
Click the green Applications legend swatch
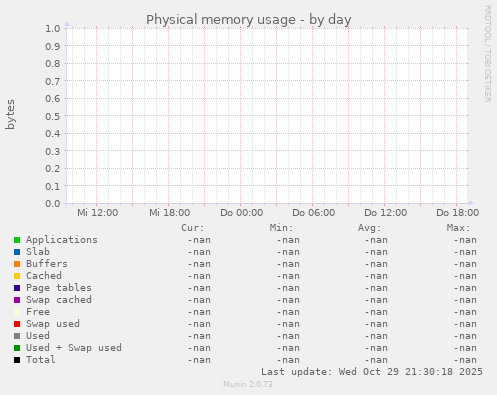click(17, 240)
